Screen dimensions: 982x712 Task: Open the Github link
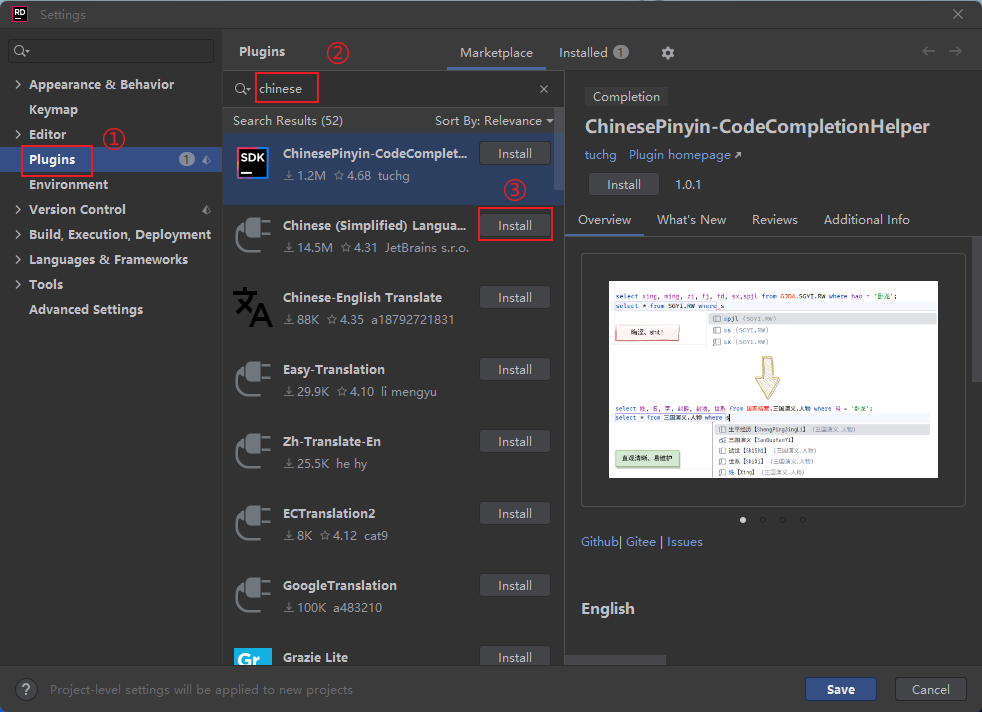pyautogui.click(x=599, y=542)
